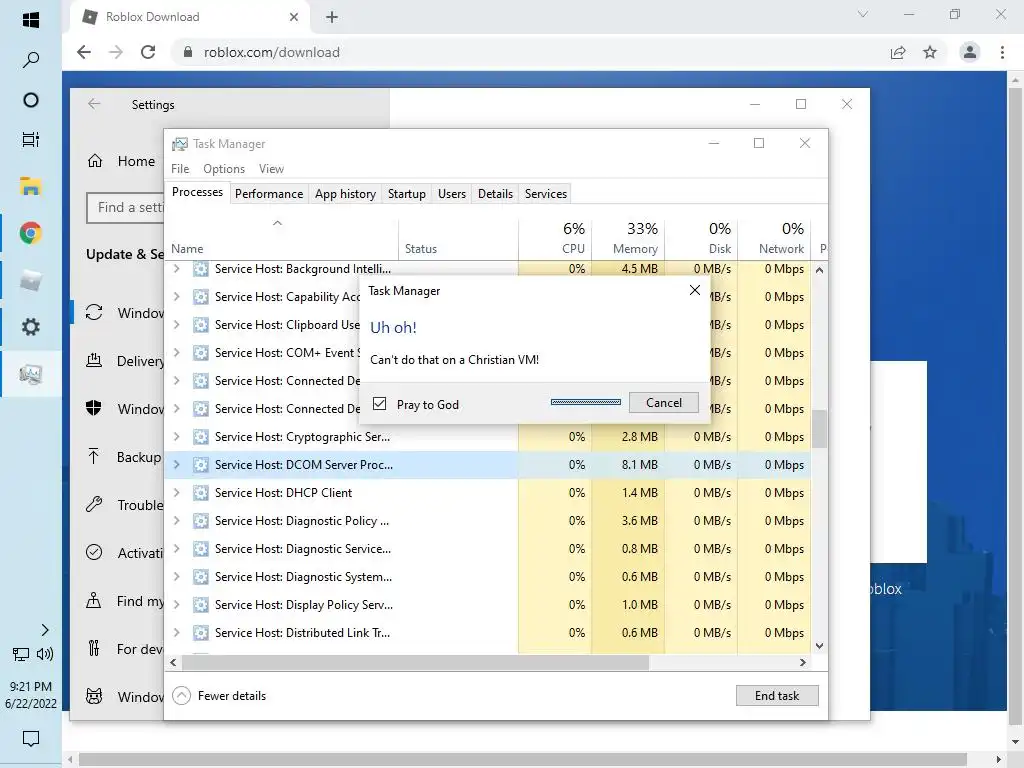The image size is (1024, 768).
Task: Open the network tray icon
Action: click(x=21, y=654)
